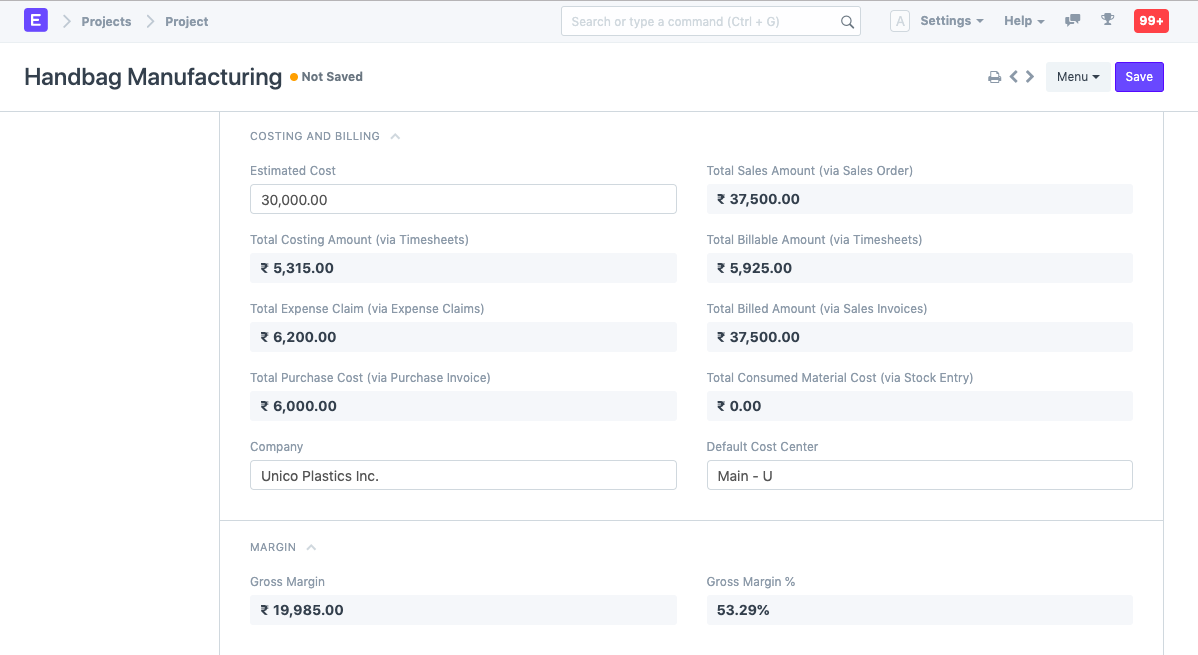The width and height of the screenshot is (1198, 655).
Task: Collapse the Margin section
Action: (311, 546)
